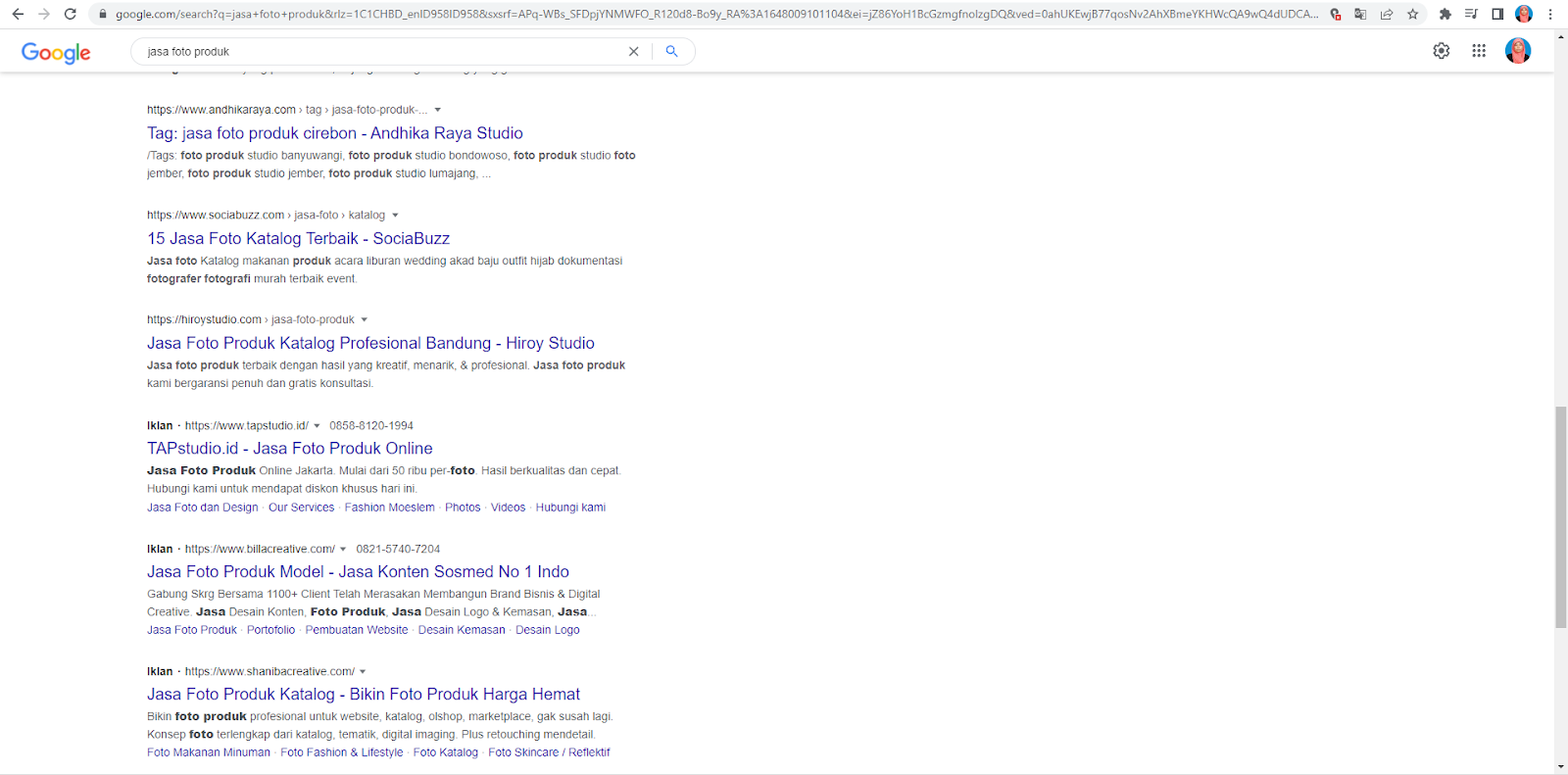Open the Google apps grid

click(1479, 51)
